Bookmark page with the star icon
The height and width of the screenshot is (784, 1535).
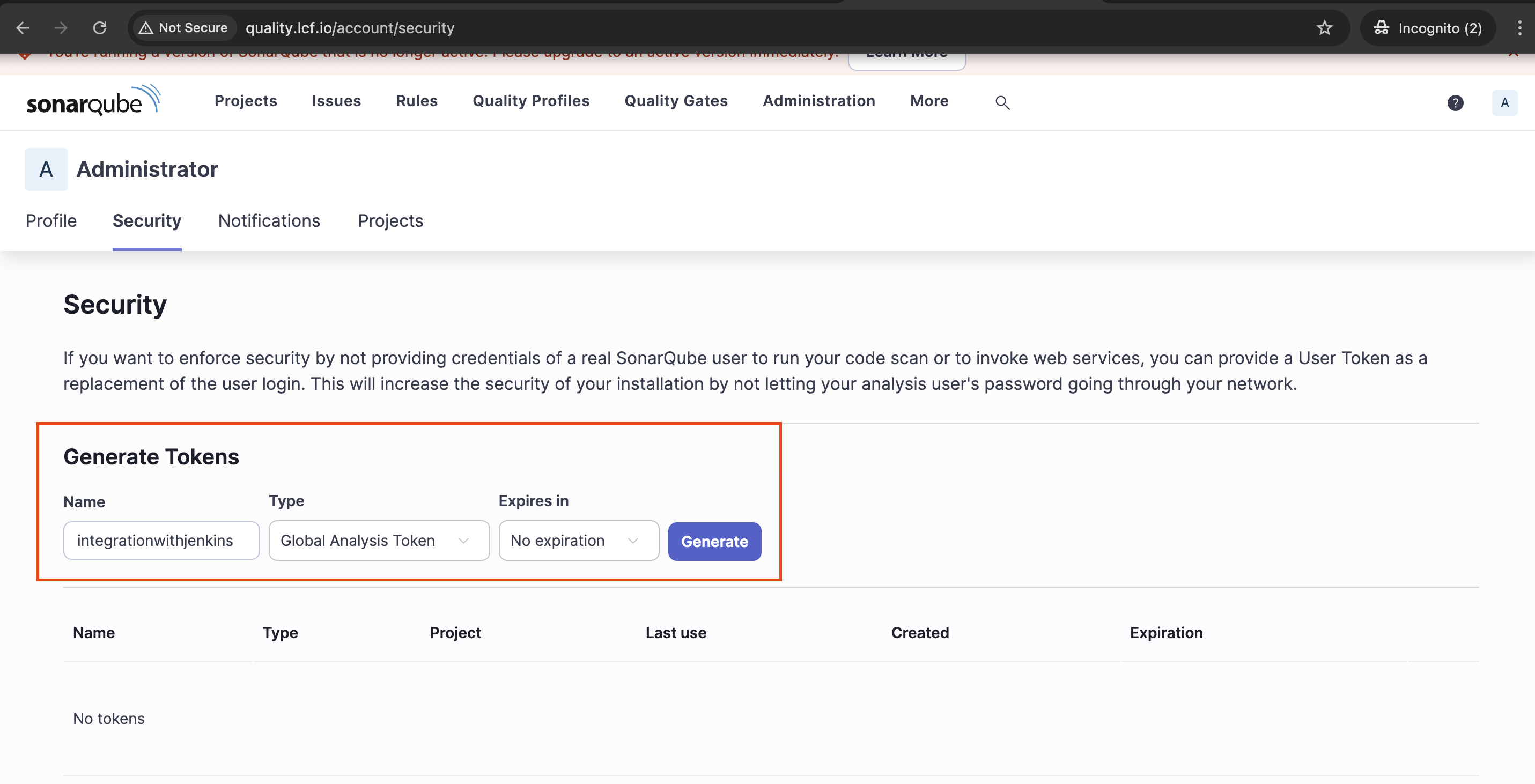1324,28
